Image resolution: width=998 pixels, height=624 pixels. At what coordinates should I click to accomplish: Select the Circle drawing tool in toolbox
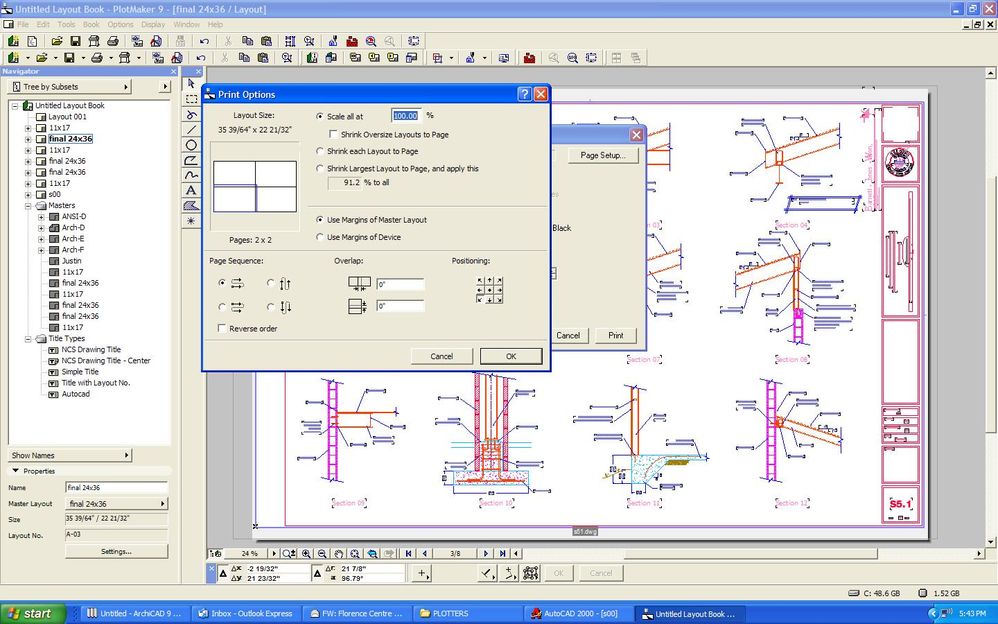pos(191,145)
